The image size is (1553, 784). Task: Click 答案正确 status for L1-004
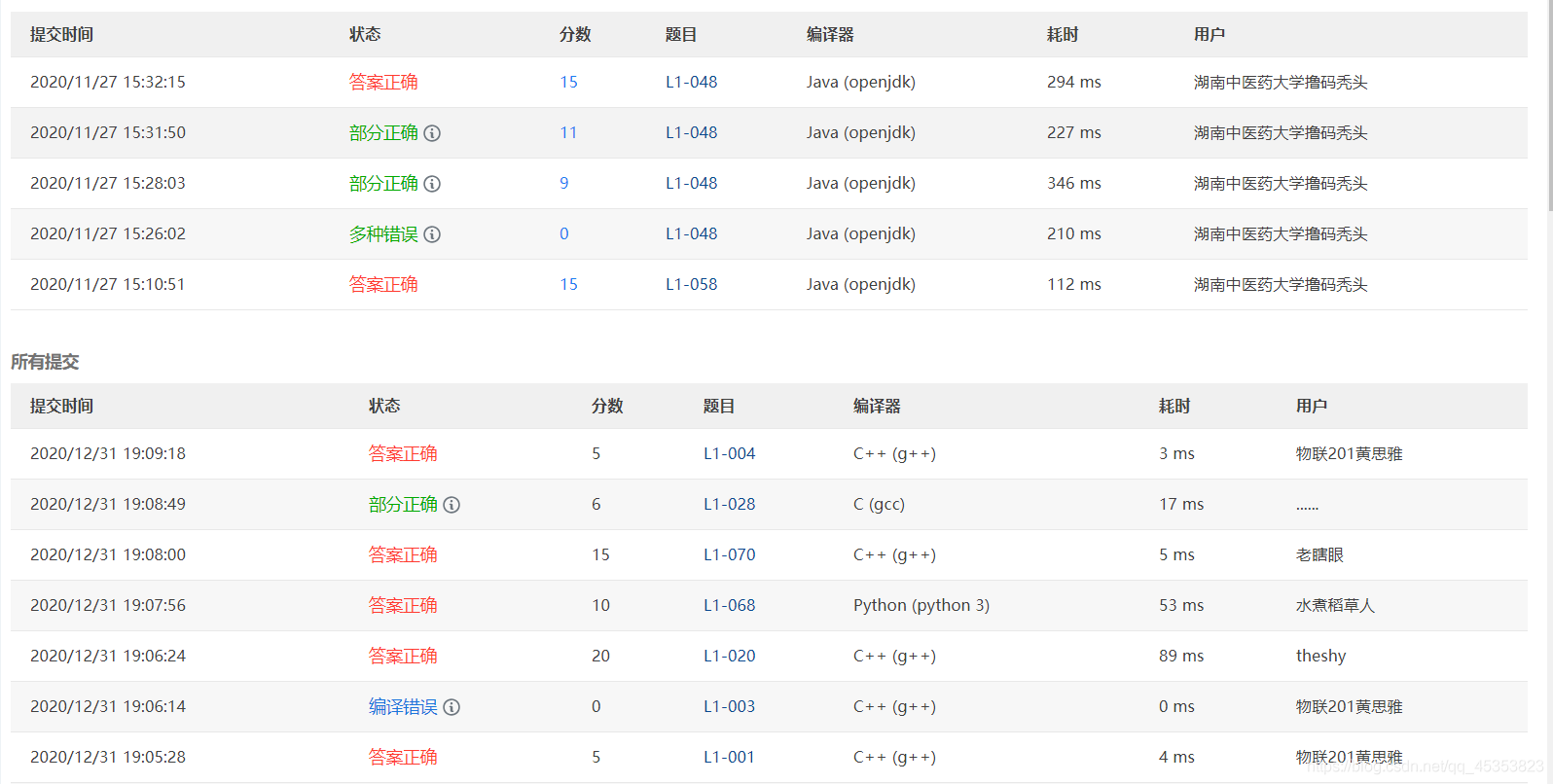coord(403,453)
